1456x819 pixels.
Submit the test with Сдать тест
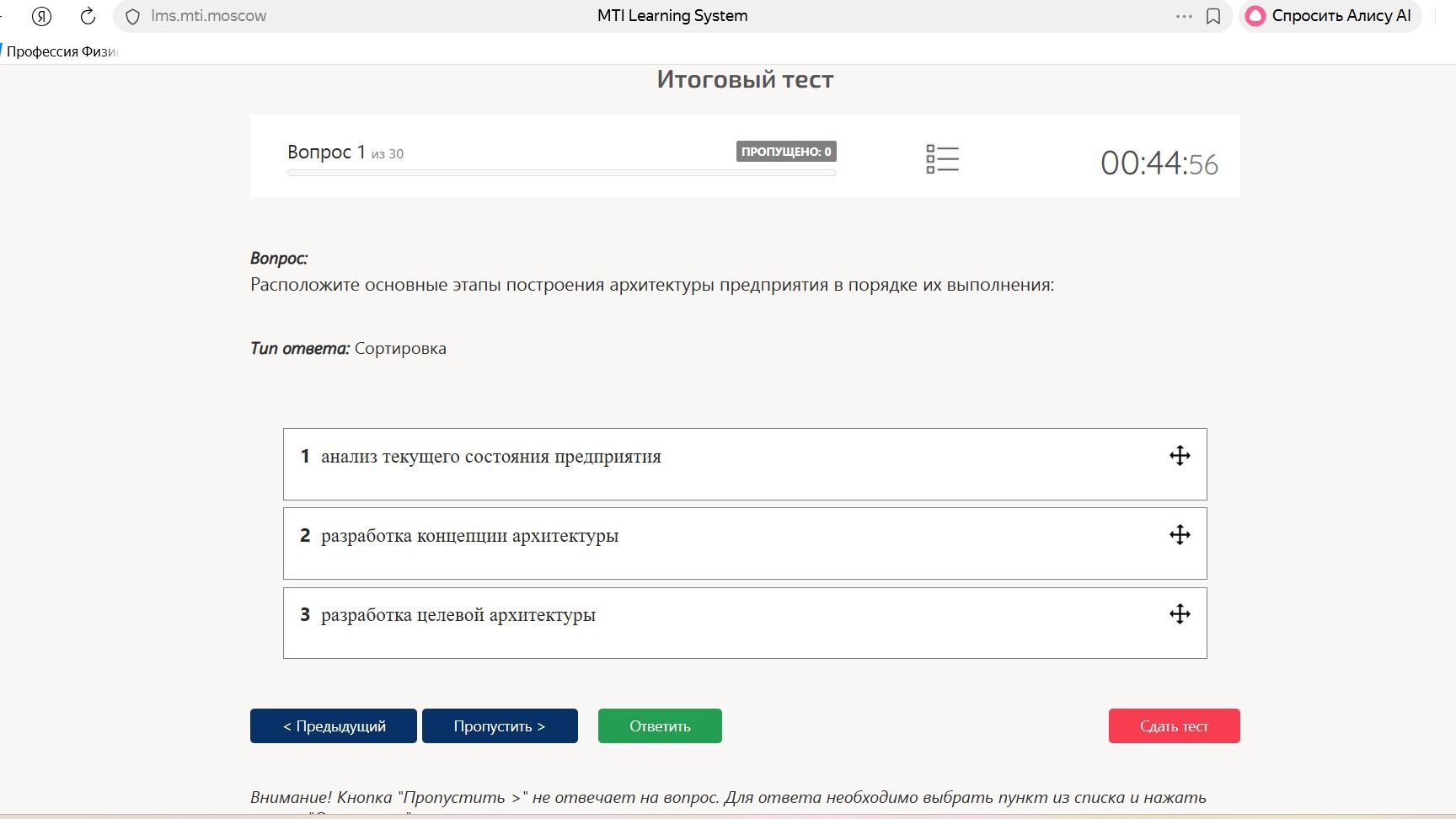point(1174,725)
